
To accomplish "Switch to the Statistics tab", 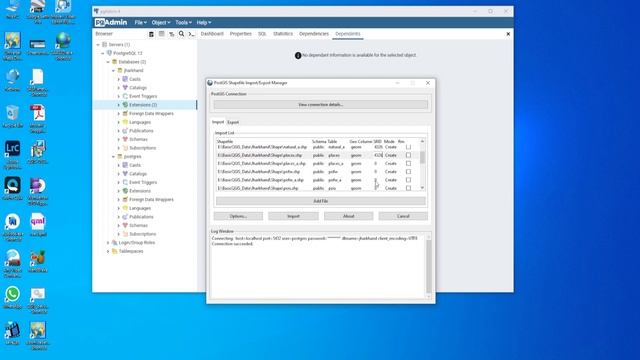I will (x=283, y=34).
